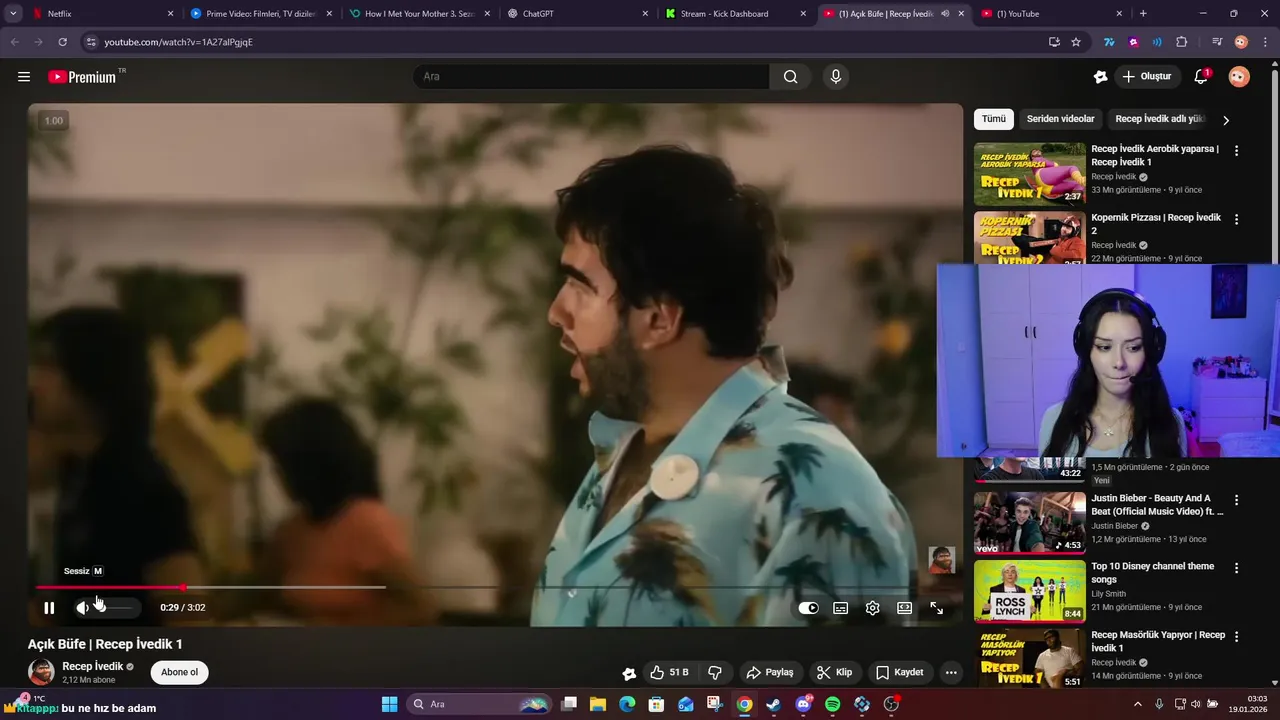Viewport: 1280px width, 720px height.
Task: Start voice search with the microphone icon
Action: point(836,77)
